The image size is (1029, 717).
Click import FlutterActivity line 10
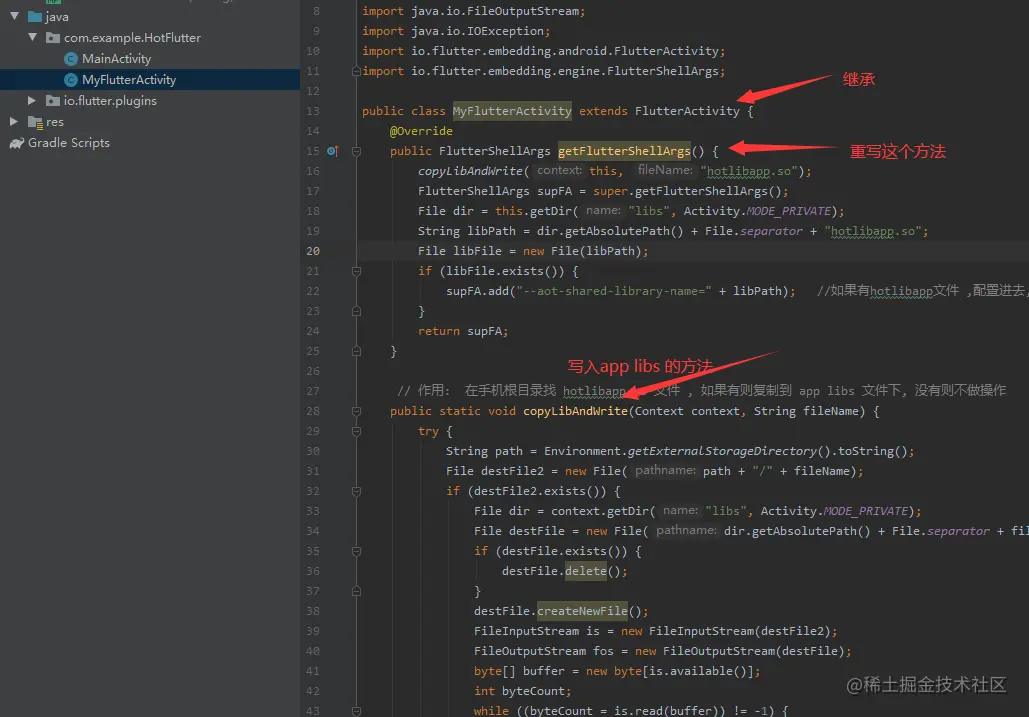tap(543, 51)
